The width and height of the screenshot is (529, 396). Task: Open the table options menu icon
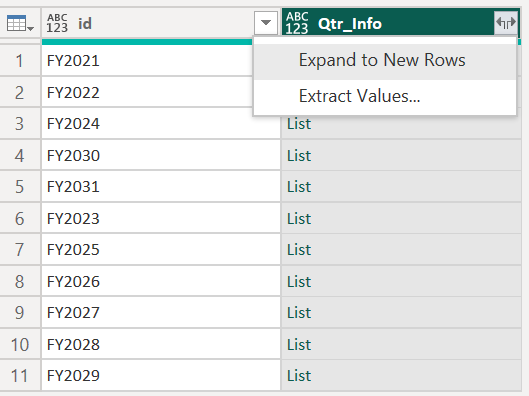(x=20, y=23)
